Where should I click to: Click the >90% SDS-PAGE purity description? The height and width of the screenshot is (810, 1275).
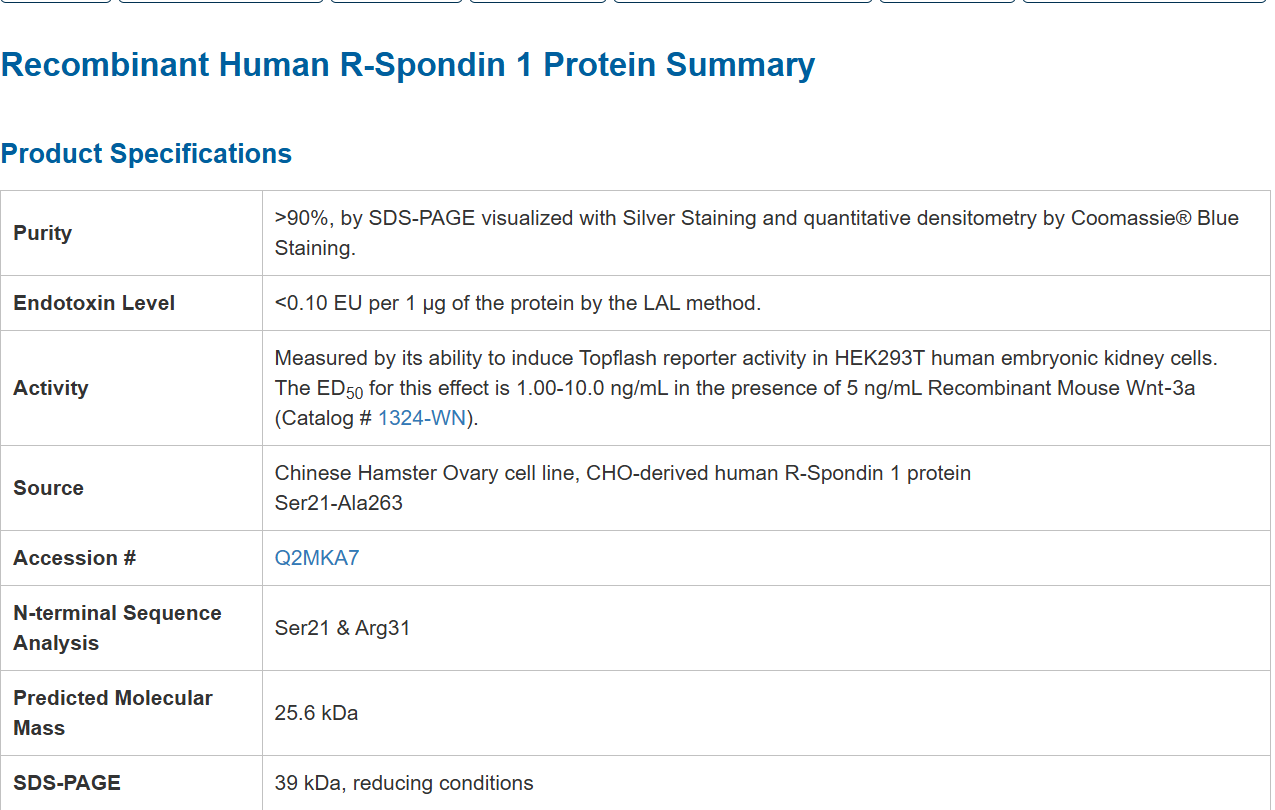point(756,219)
